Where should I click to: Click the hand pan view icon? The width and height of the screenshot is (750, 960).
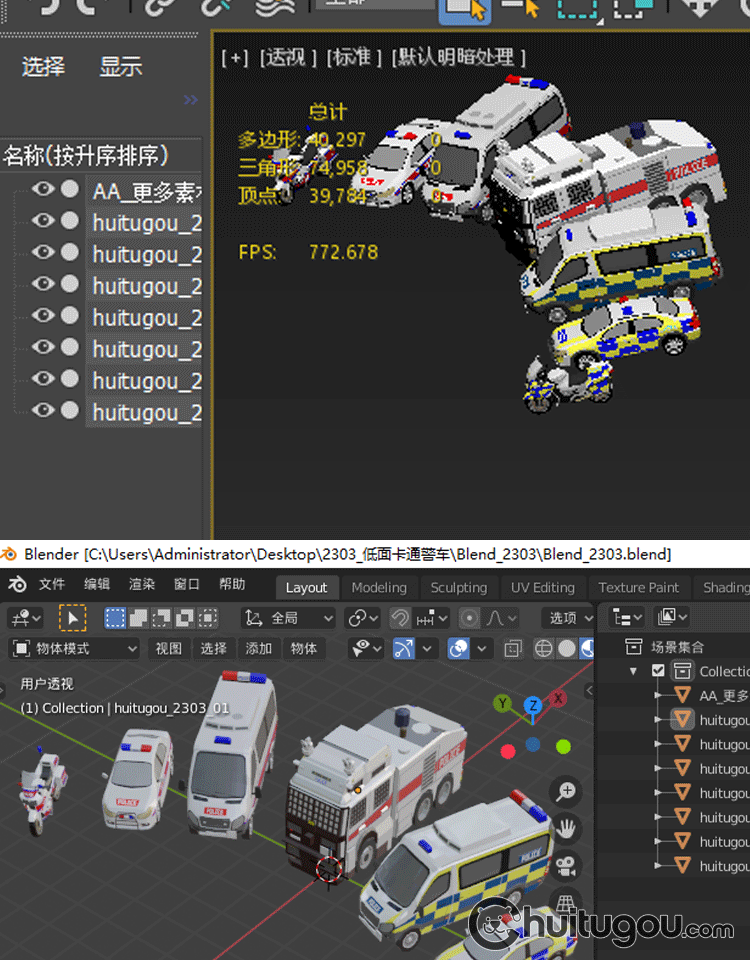567,828
